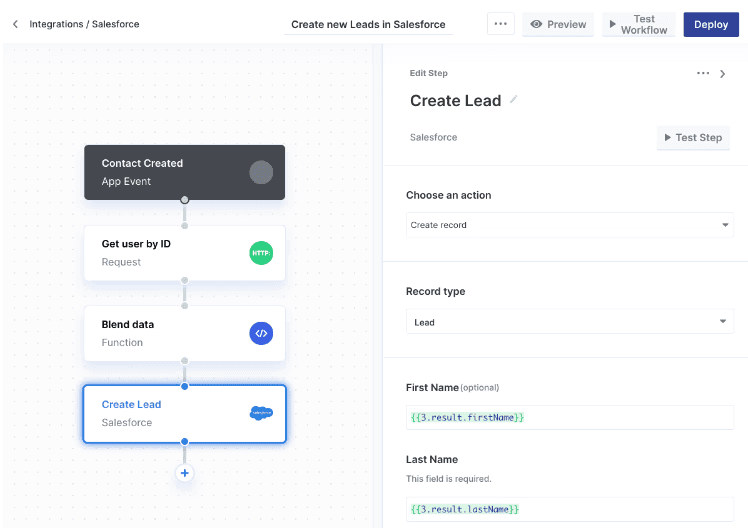Click the back arrow beside Integrations breadcrumb
Screen dimensions: 748x528
pos(15,24)
